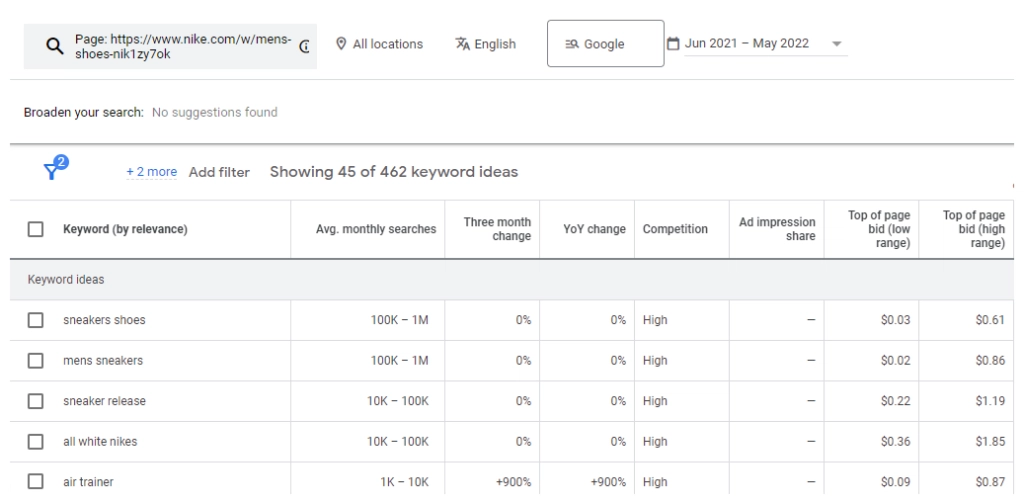Click the 1K – 10K value for air trainer
Image resolution: width=1024 pixels, height=504 pixels.
point(404,482)
